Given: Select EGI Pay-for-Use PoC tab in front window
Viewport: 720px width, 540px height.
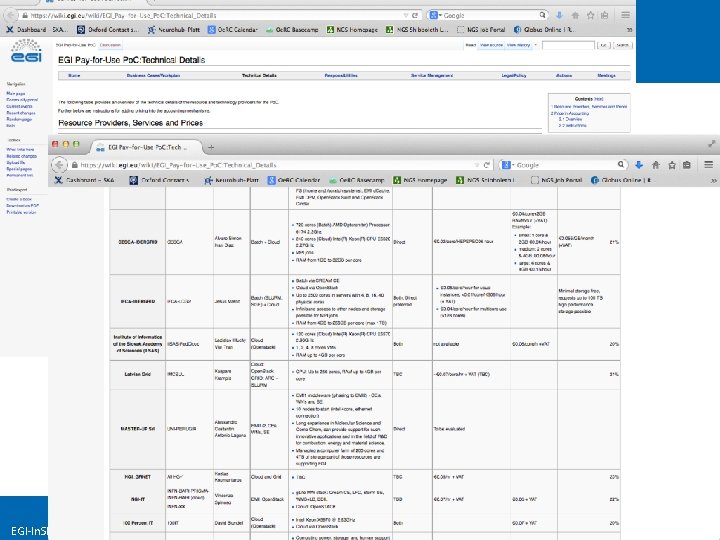Looking at the screenshot, I should (147, 147).
